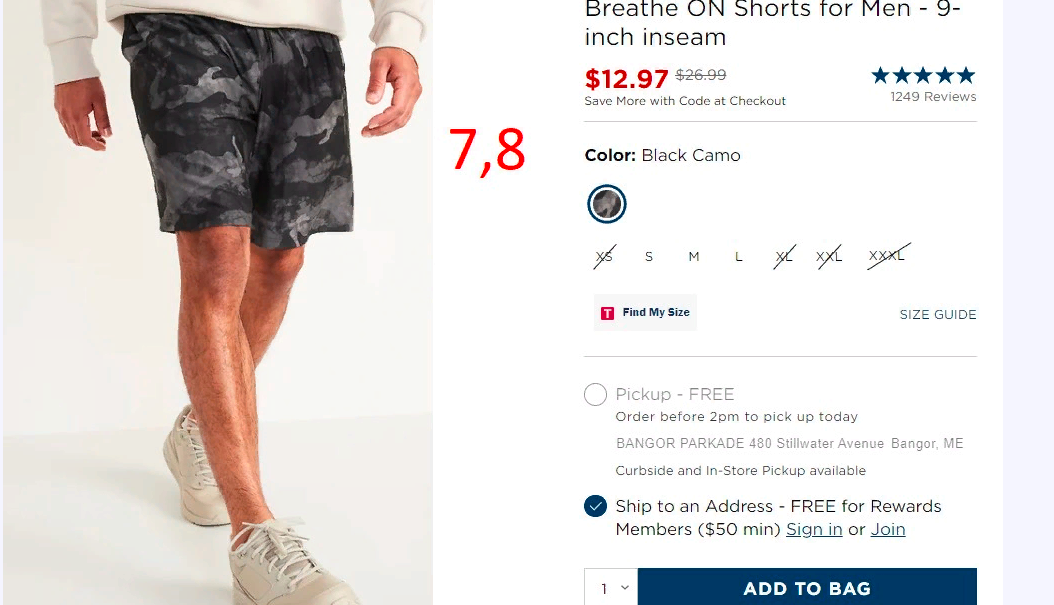1054x605 pixels.
Task: Open the 1249 Reviews link
Action: pyautogui.click(x=933, y=97)
